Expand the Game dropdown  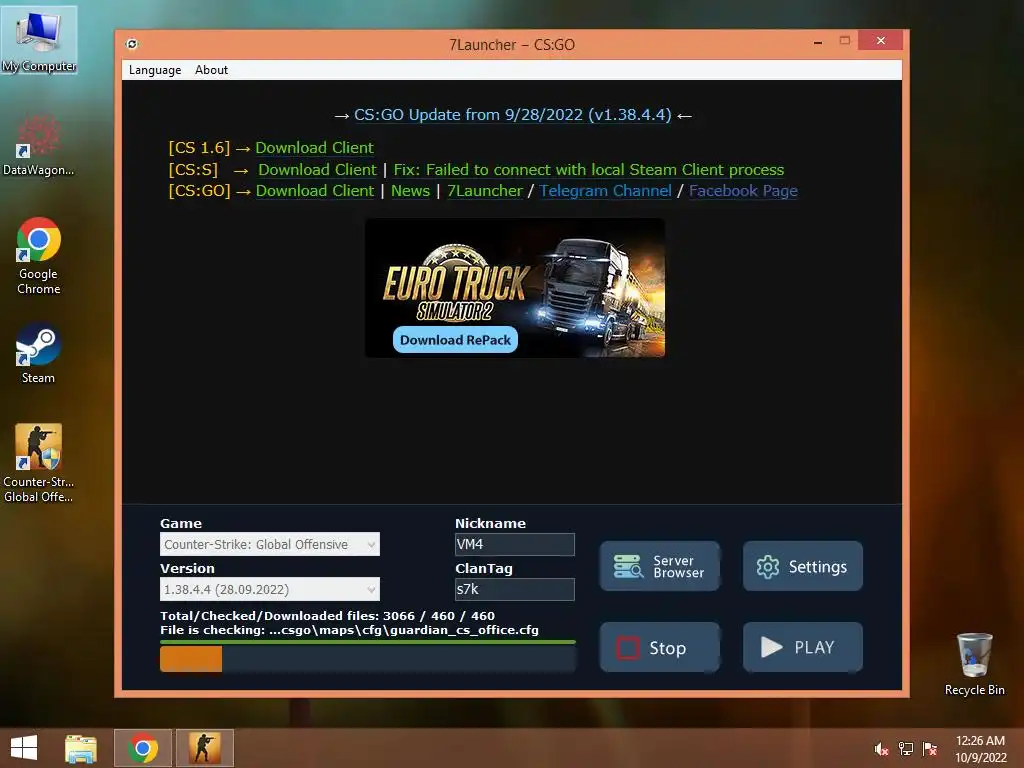point(270,544)
